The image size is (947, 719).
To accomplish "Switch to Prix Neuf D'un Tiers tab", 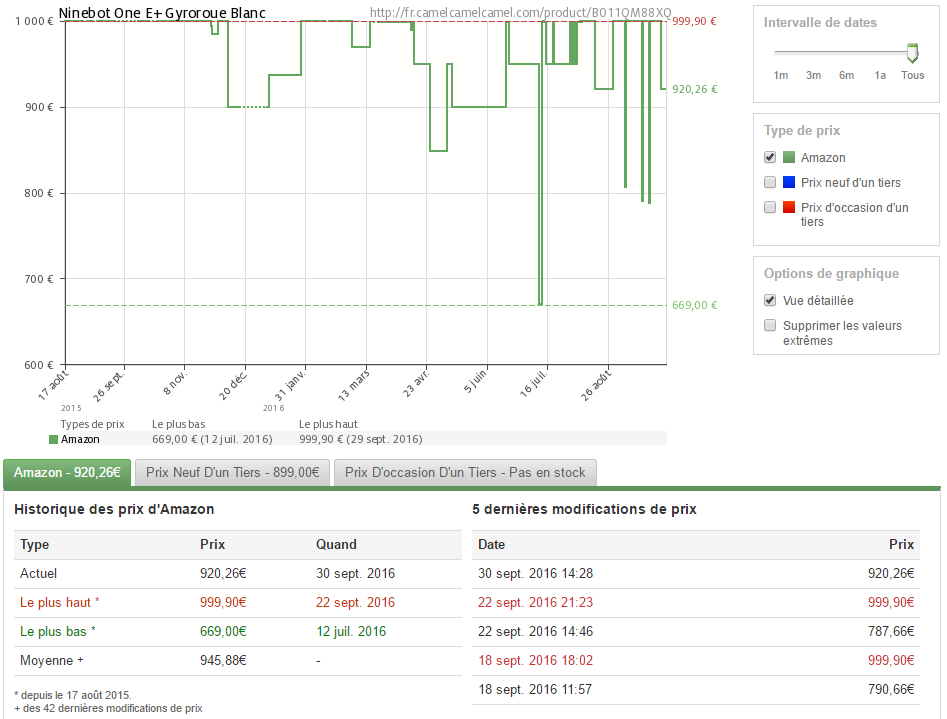I will 233,472.
